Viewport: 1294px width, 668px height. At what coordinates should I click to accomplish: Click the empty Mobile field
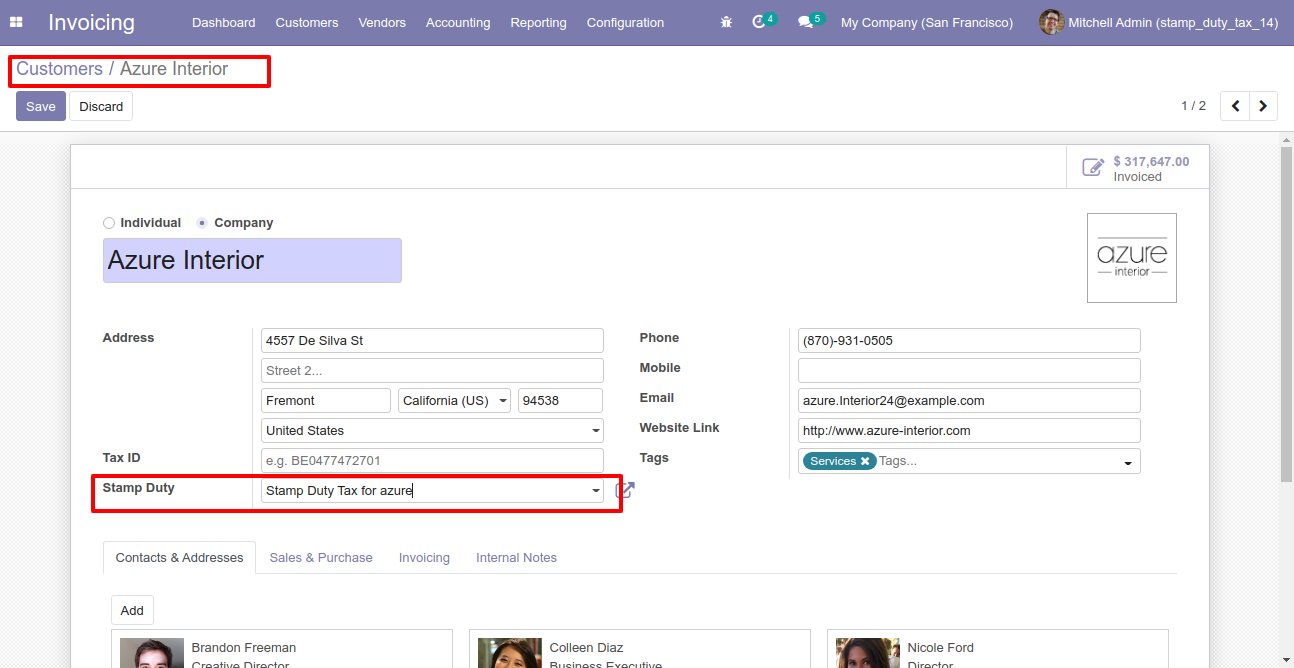[969, 371]
